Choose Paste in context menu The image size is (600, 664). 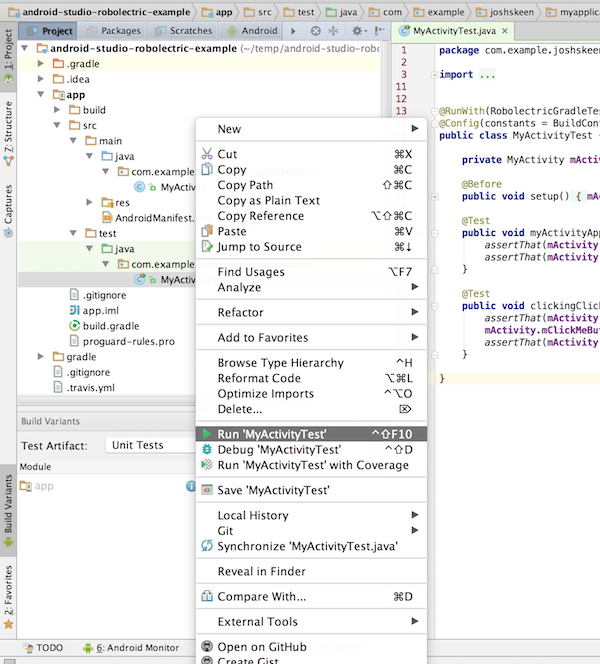pyautogui.click(x=311, y=231)
